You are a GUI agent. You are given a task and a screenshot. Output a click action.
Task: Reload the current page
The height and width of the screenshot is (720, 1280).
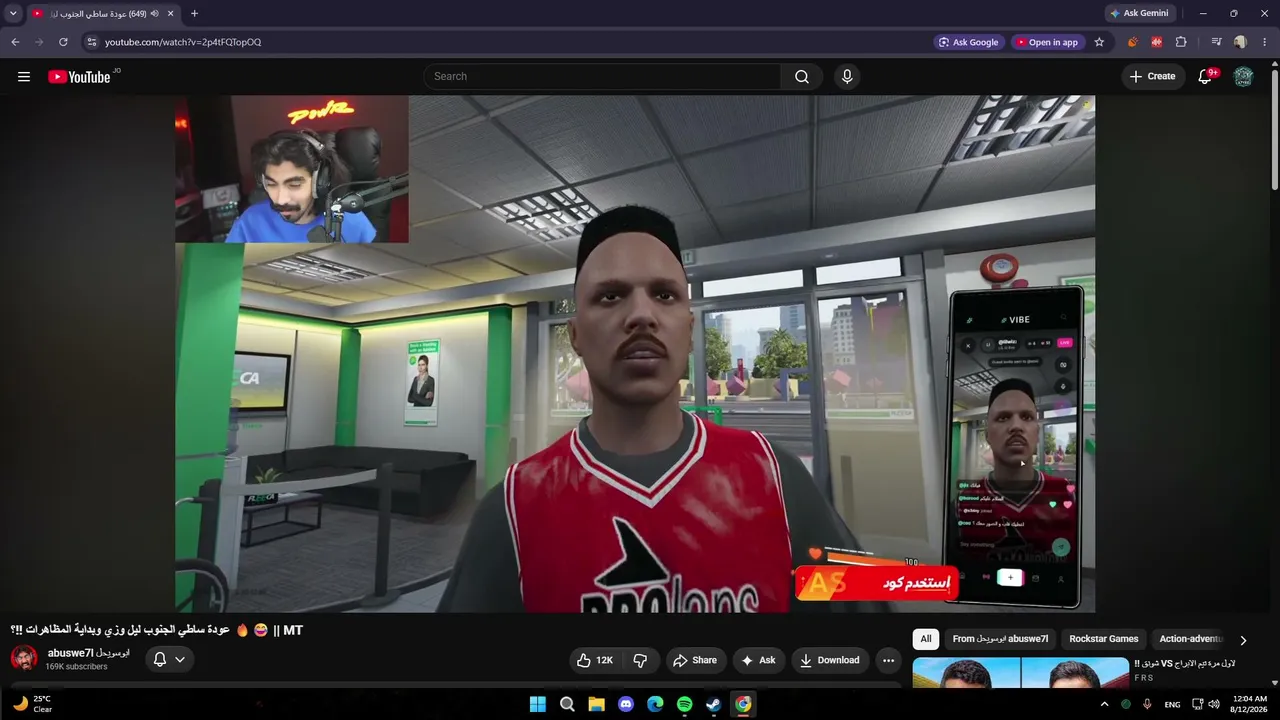[63, 42]
